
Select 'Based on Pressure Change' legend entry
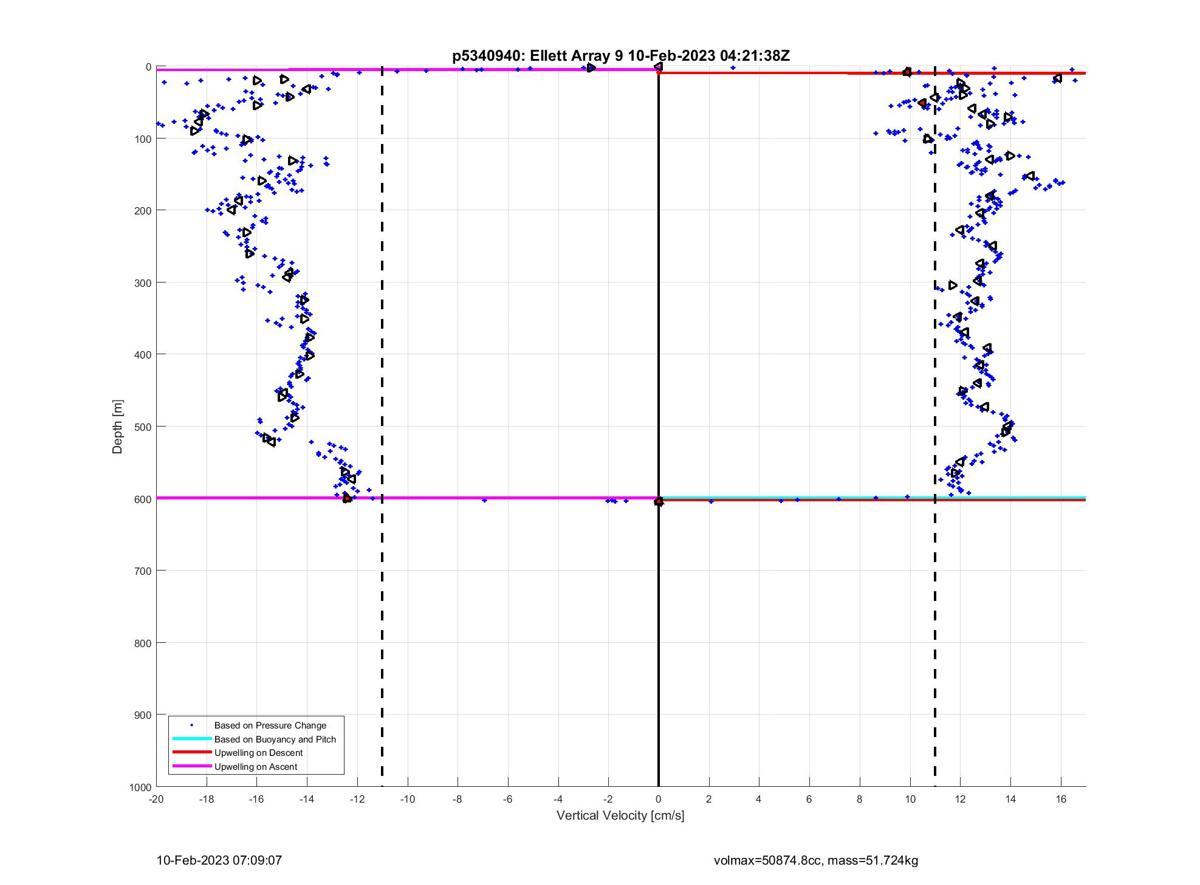(270, 725)
